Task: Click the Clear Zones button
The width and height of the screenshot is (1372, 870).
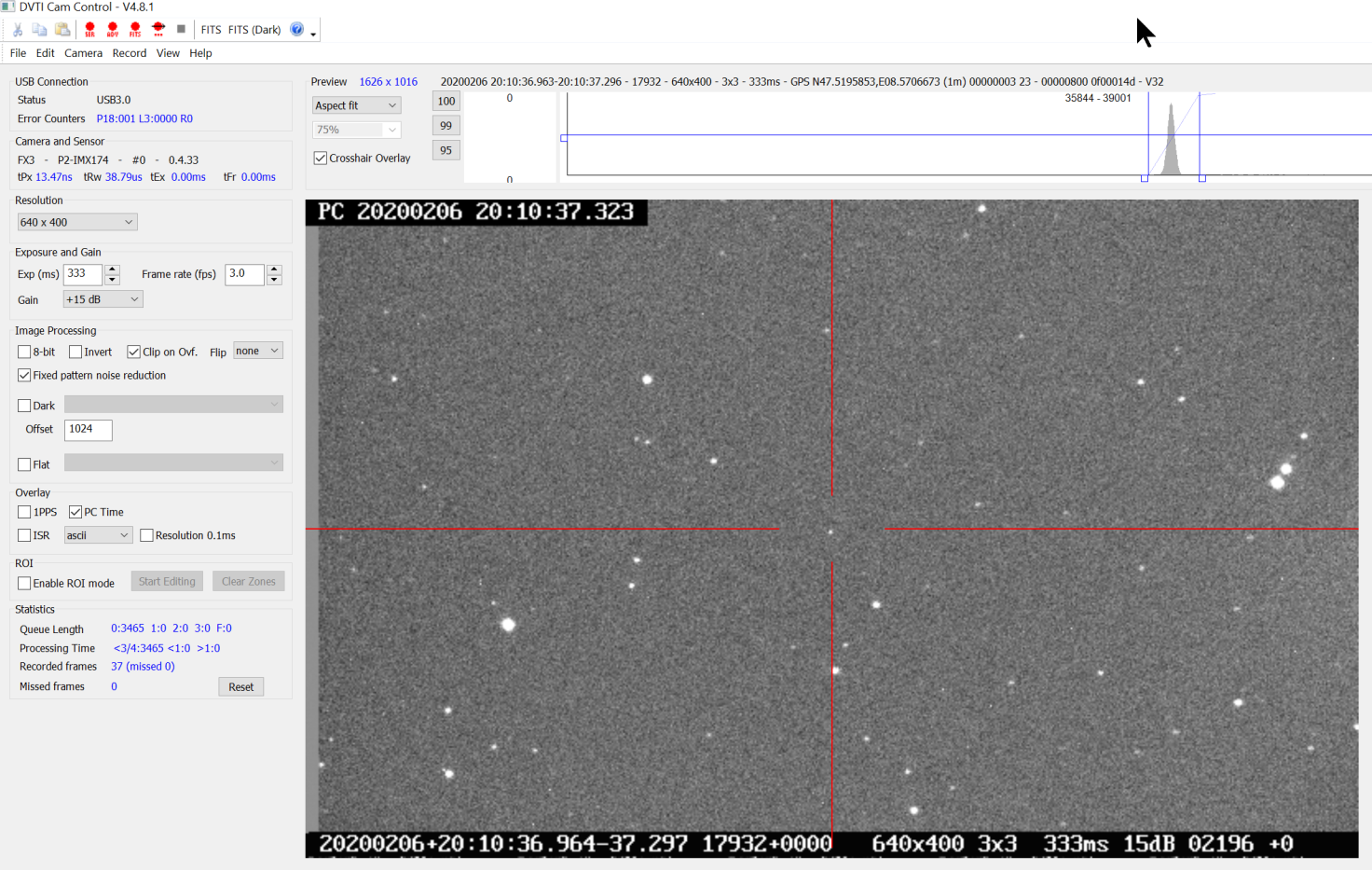Action: (x=249, y=581)
